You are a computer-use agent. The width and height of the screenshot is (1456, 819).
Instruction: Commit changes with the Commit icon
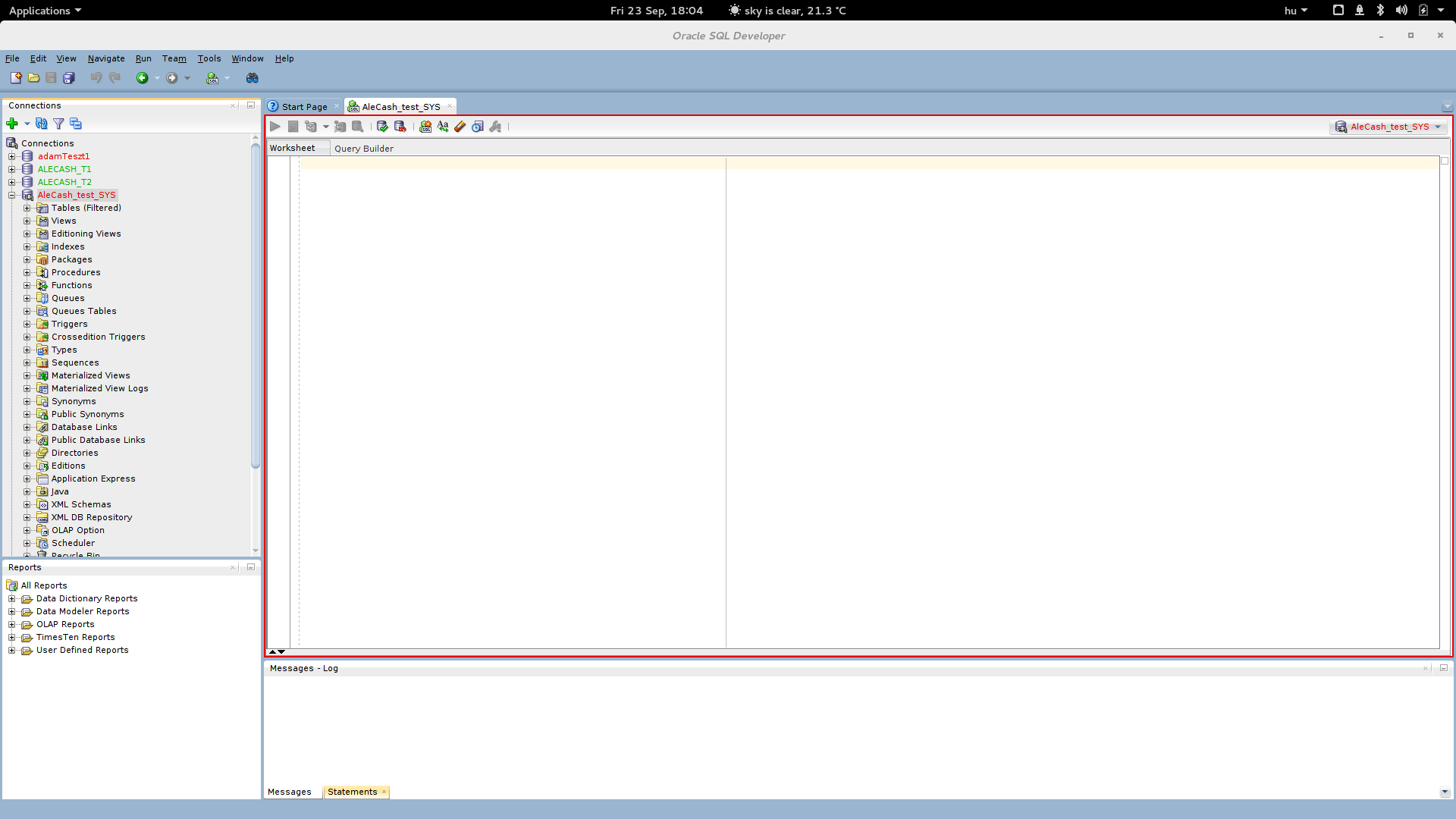382,127
